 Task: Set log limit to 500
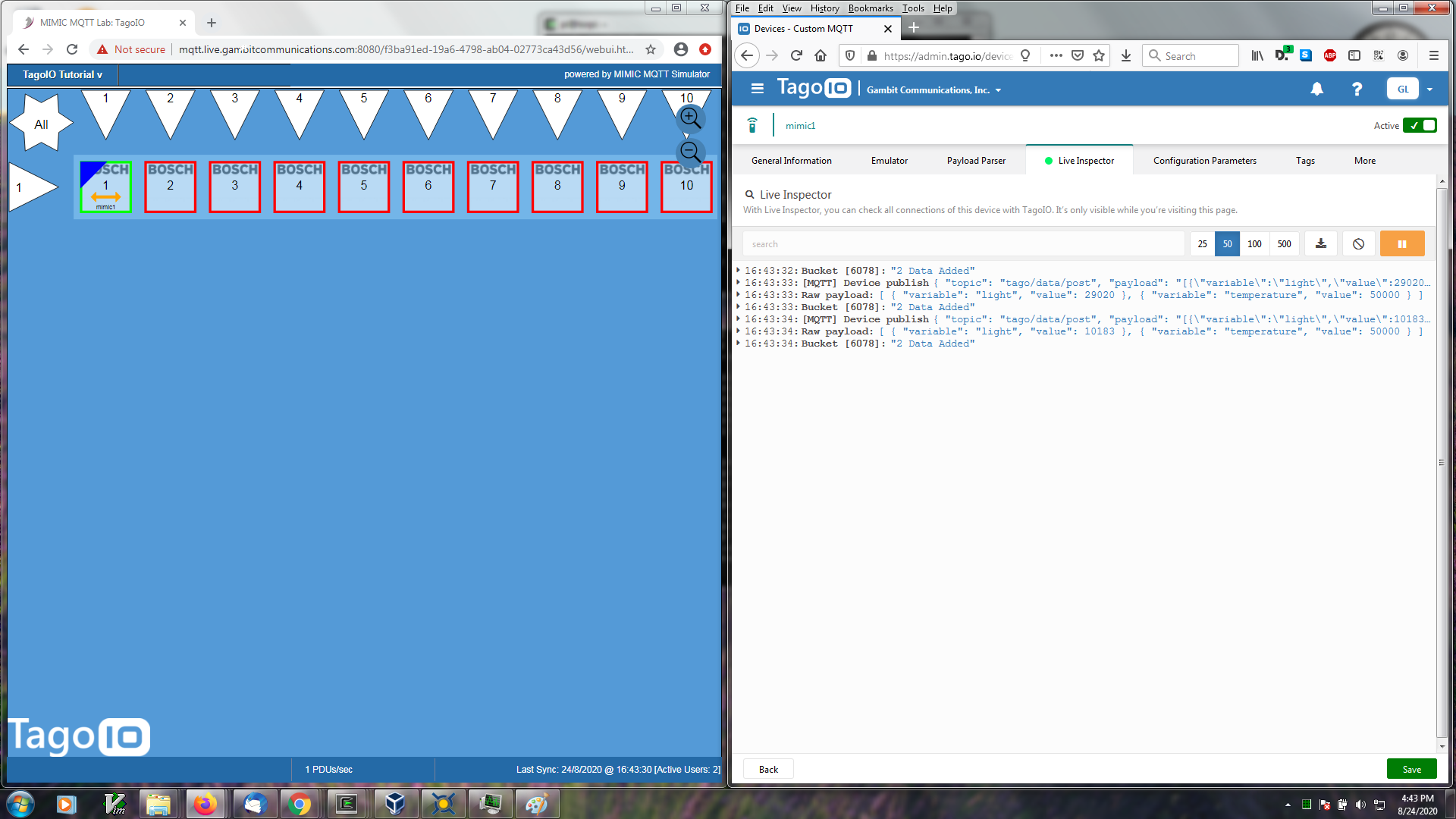(1284, 244)
